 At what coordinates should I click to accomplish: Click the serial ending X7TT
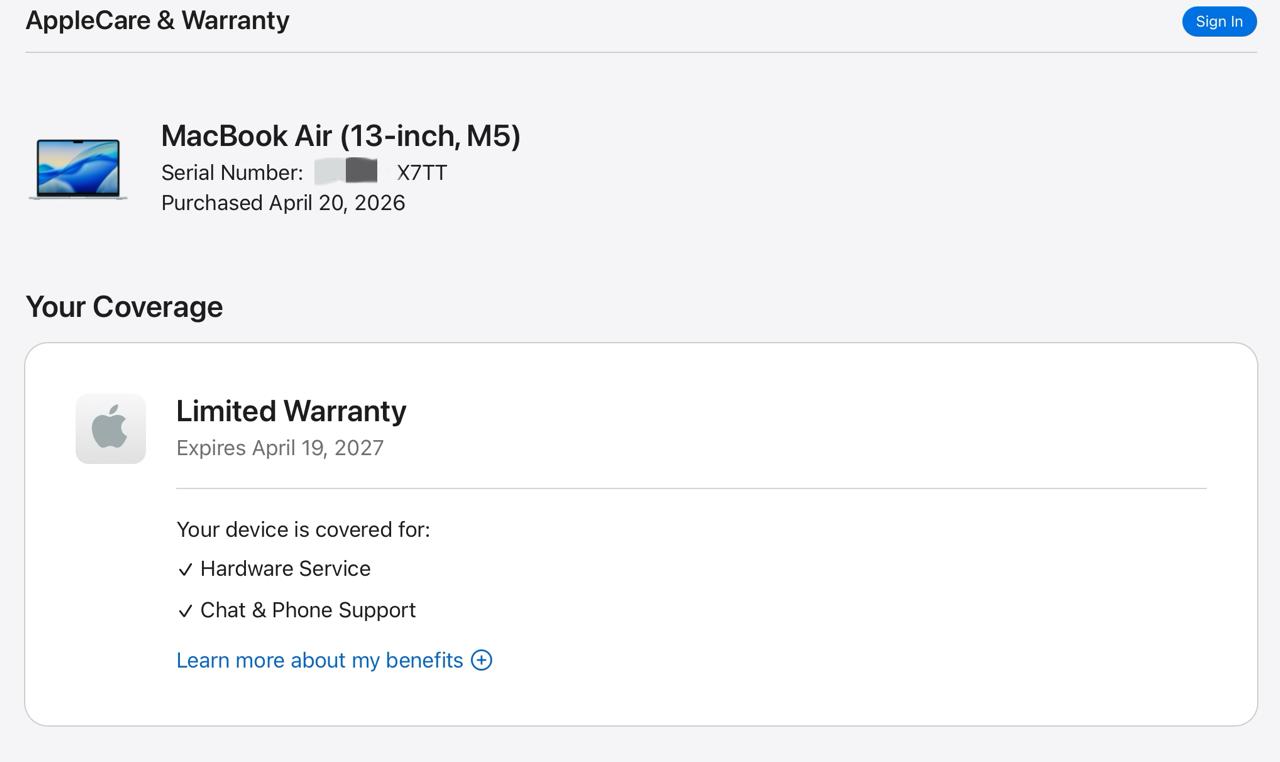coord(422,172)
